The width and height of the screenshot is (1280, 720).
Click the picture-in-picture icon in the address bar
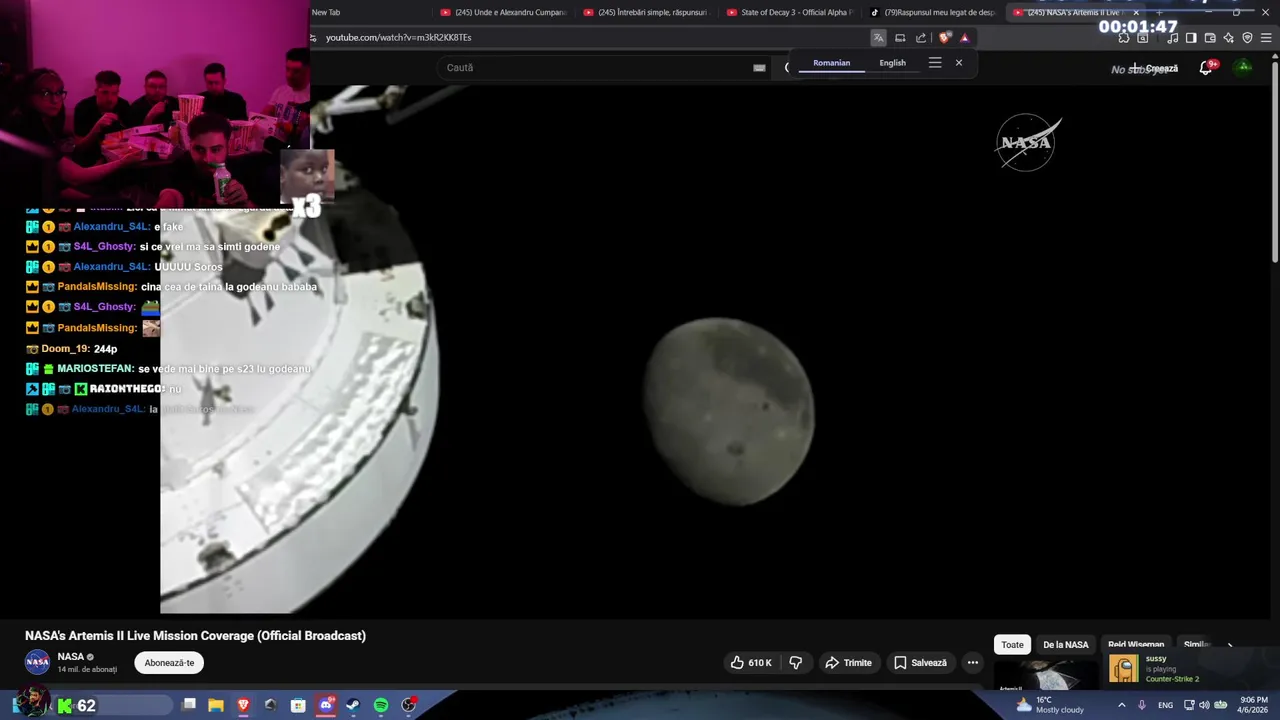tap(900, 38)
